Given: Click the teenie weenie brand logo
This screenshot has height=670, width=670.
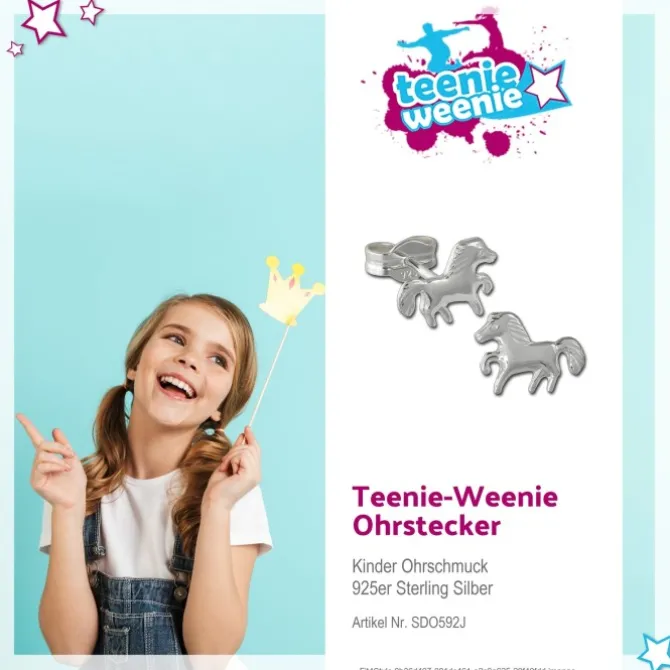Looking at the screenshot, I should (466, 83).
